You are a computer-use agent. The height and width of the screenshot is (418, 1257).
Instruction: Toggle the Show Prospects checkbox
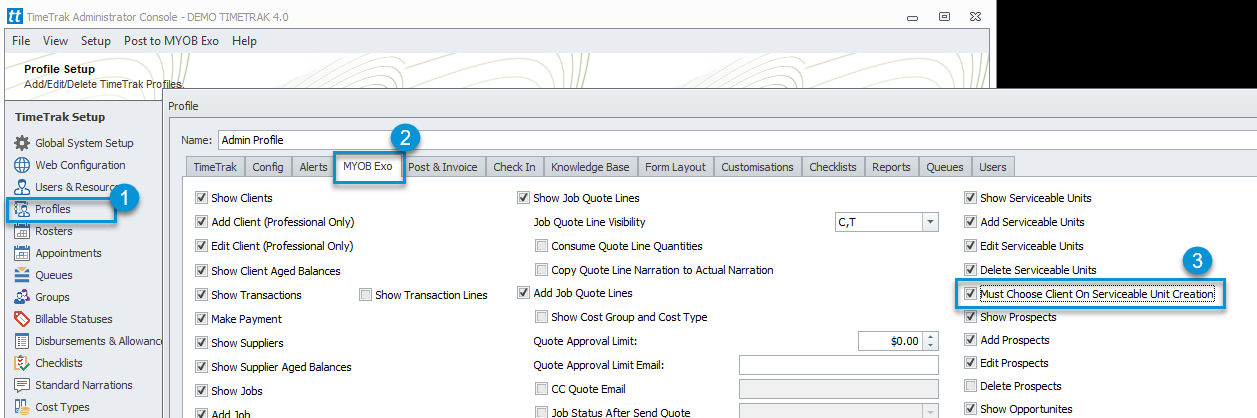970,317
